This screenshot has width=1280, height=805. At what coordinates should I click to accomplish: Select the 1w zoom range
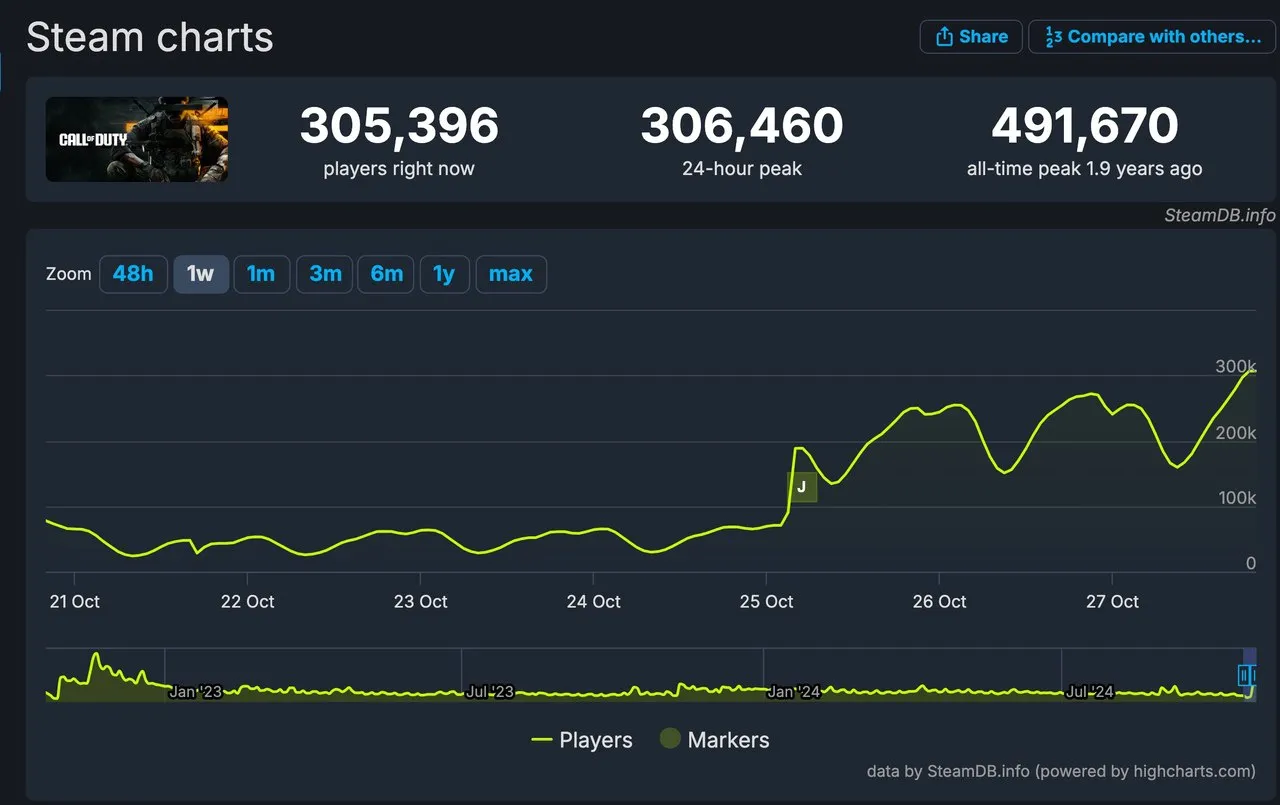click(201, 274)
